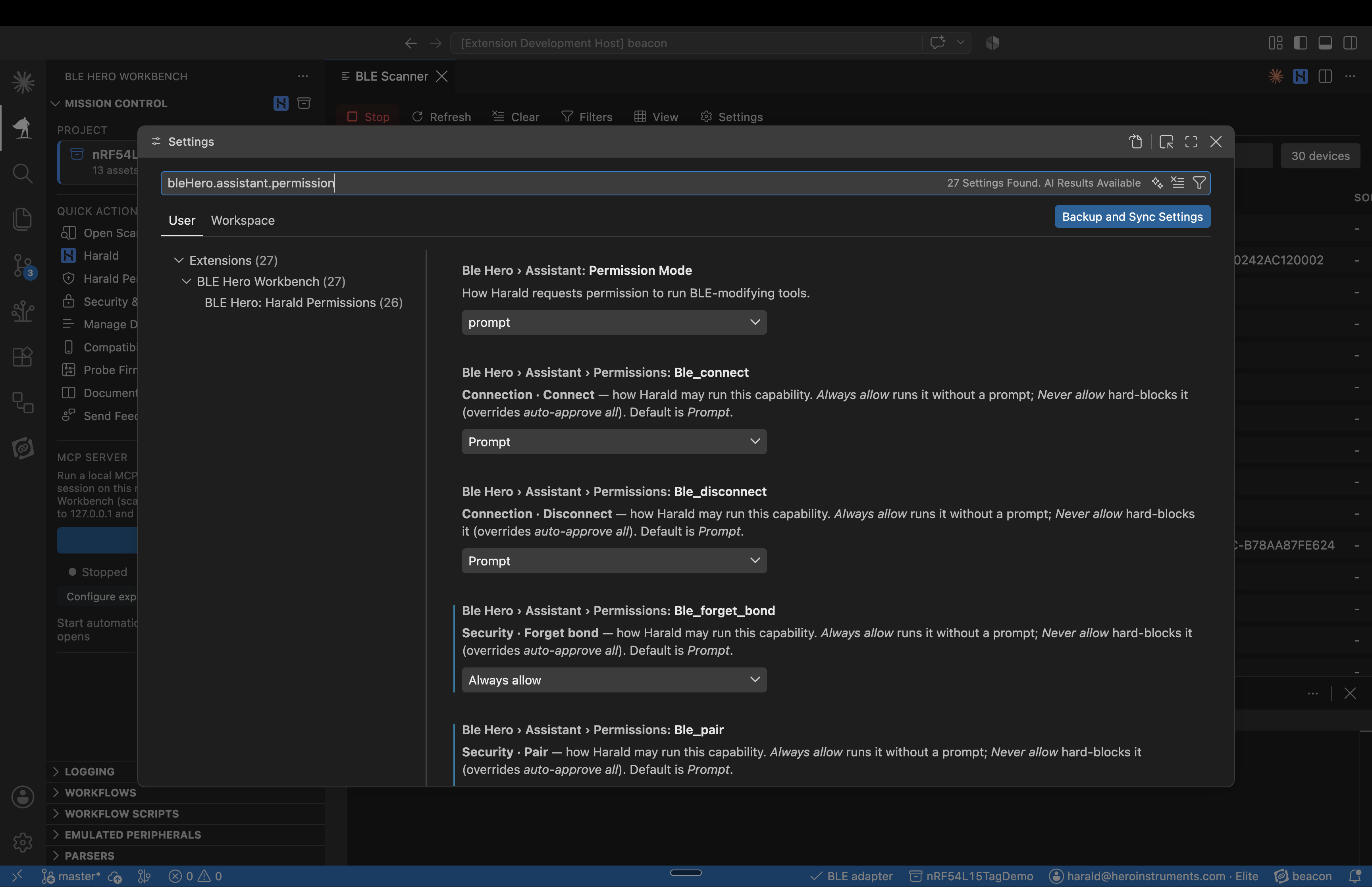Collapse the BLE Hero Workbench (27) node
The height and width of the screenshot is (887, 1372).
point(186,282)
